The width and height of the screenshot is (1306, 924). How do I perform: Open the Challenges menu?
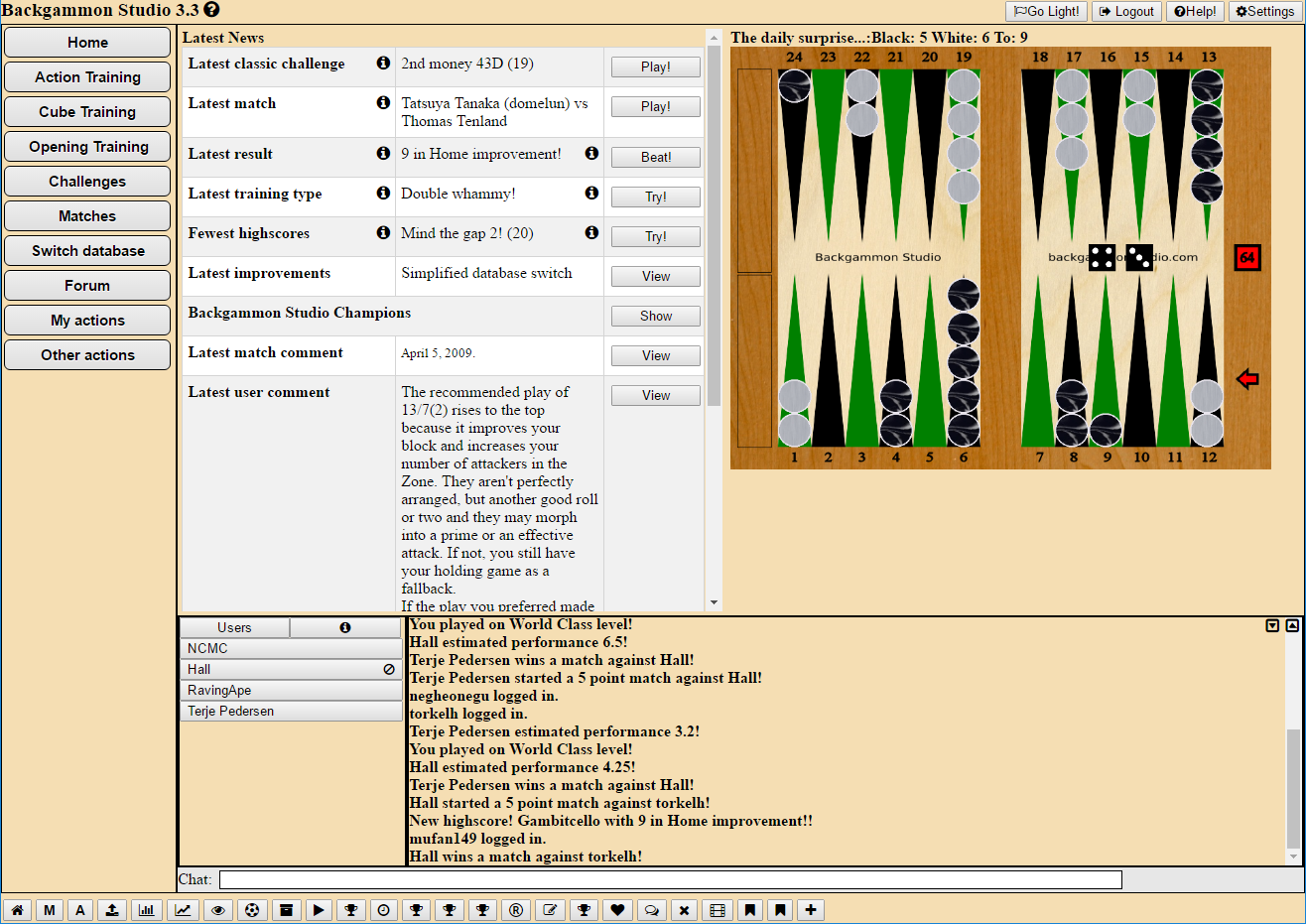click(x=87, y=181)
